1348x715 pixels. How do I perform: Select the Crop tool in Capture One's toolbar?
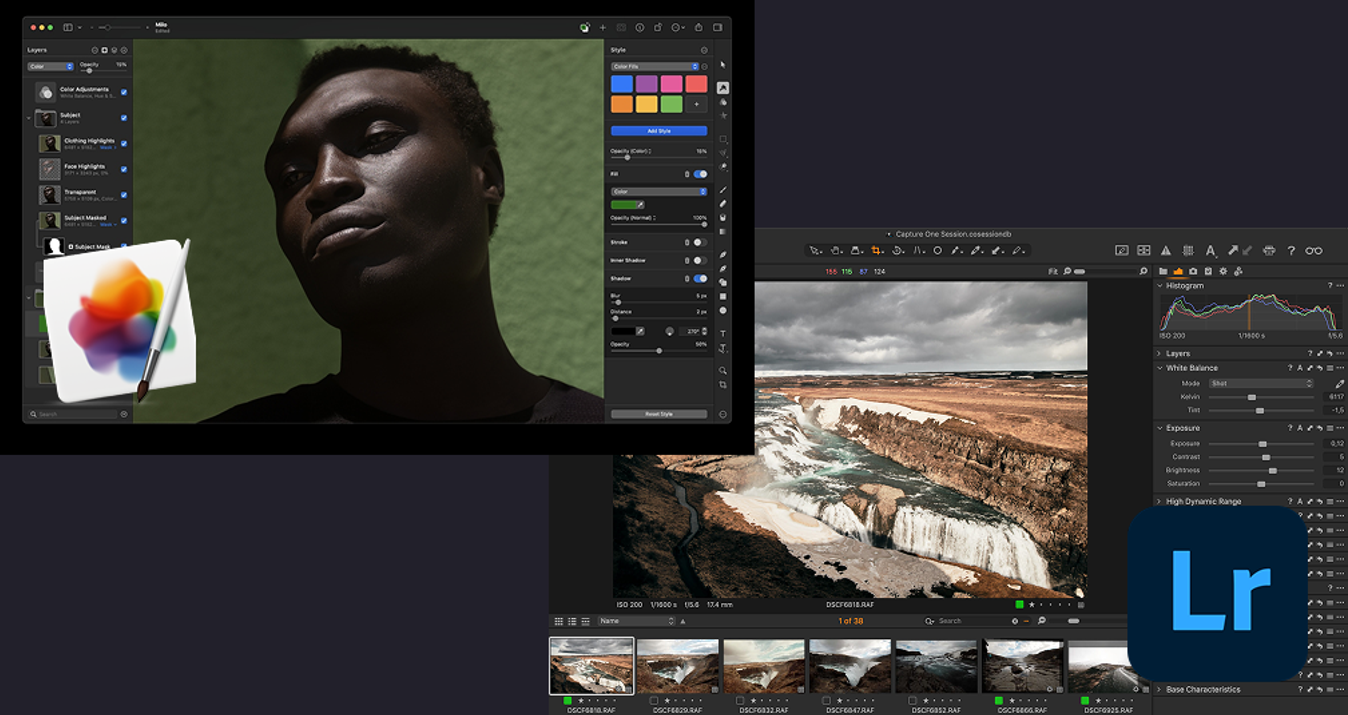click(876, 249)
